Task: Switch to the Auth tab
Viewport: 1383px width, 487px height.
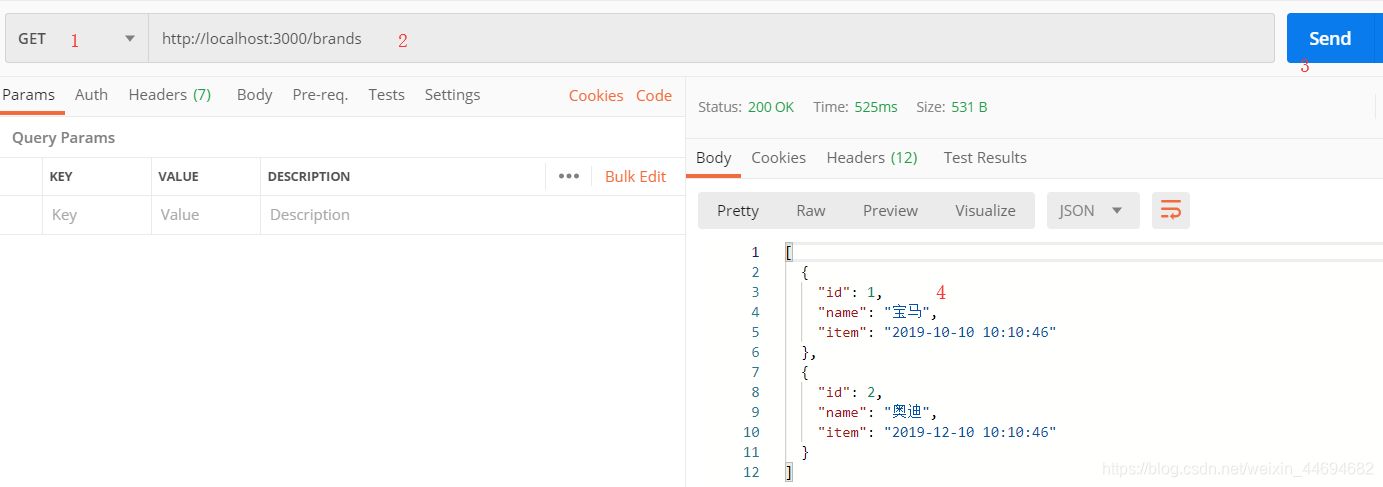Action: 91,95
